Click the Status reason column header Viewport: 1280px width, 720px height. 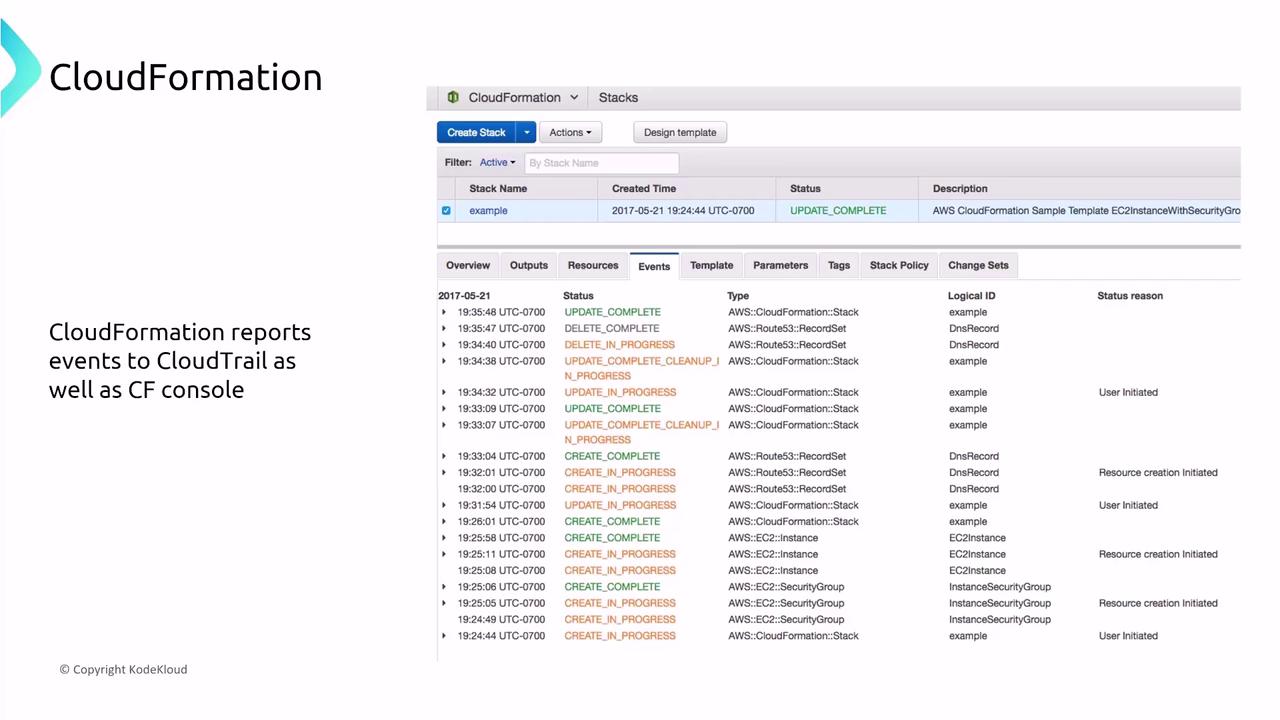click(1130, 296)
